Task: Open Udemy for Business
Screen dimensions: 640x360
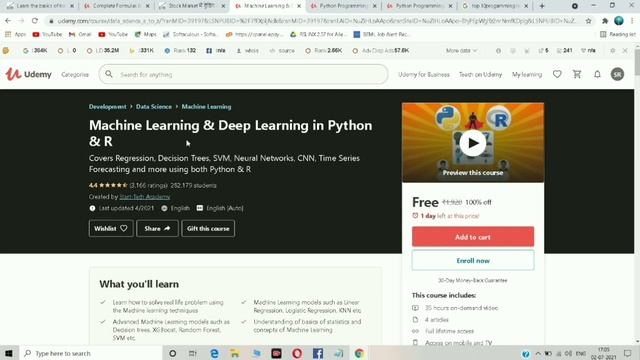Action: pyautogui.click(x=424, y=74)
